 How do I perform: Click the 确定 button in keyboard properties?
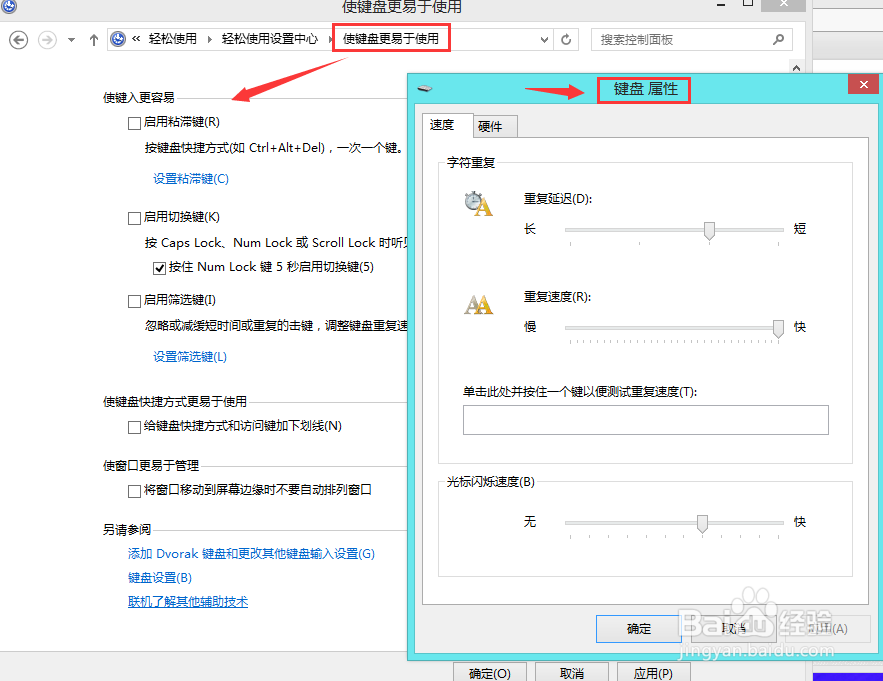coord(638,628)
